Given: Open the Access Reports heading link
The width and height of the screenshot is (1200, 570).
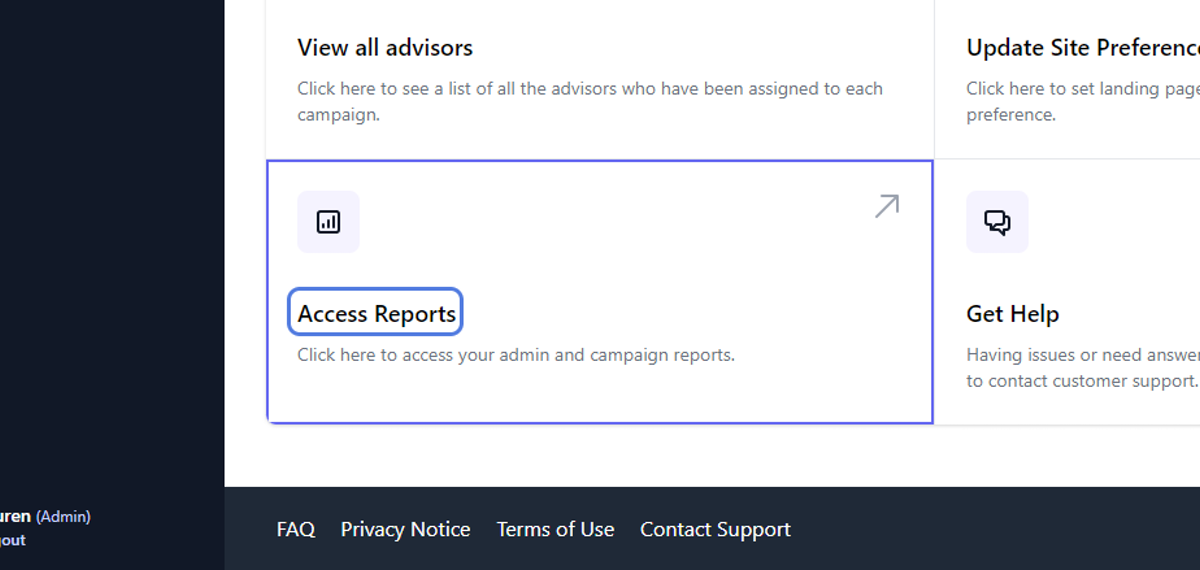Looking at the screenshot, I should point(376,314).
